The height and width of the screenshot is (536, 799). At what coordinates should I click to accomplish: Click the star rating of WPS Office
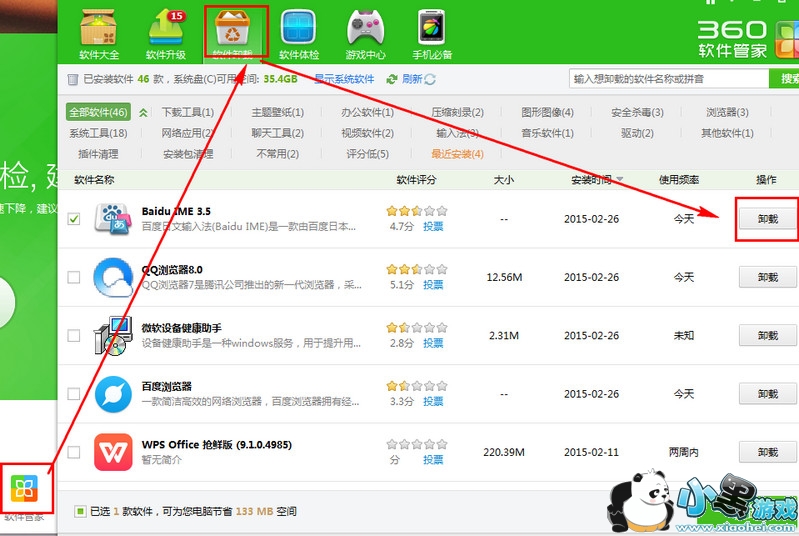coord(416,444)
